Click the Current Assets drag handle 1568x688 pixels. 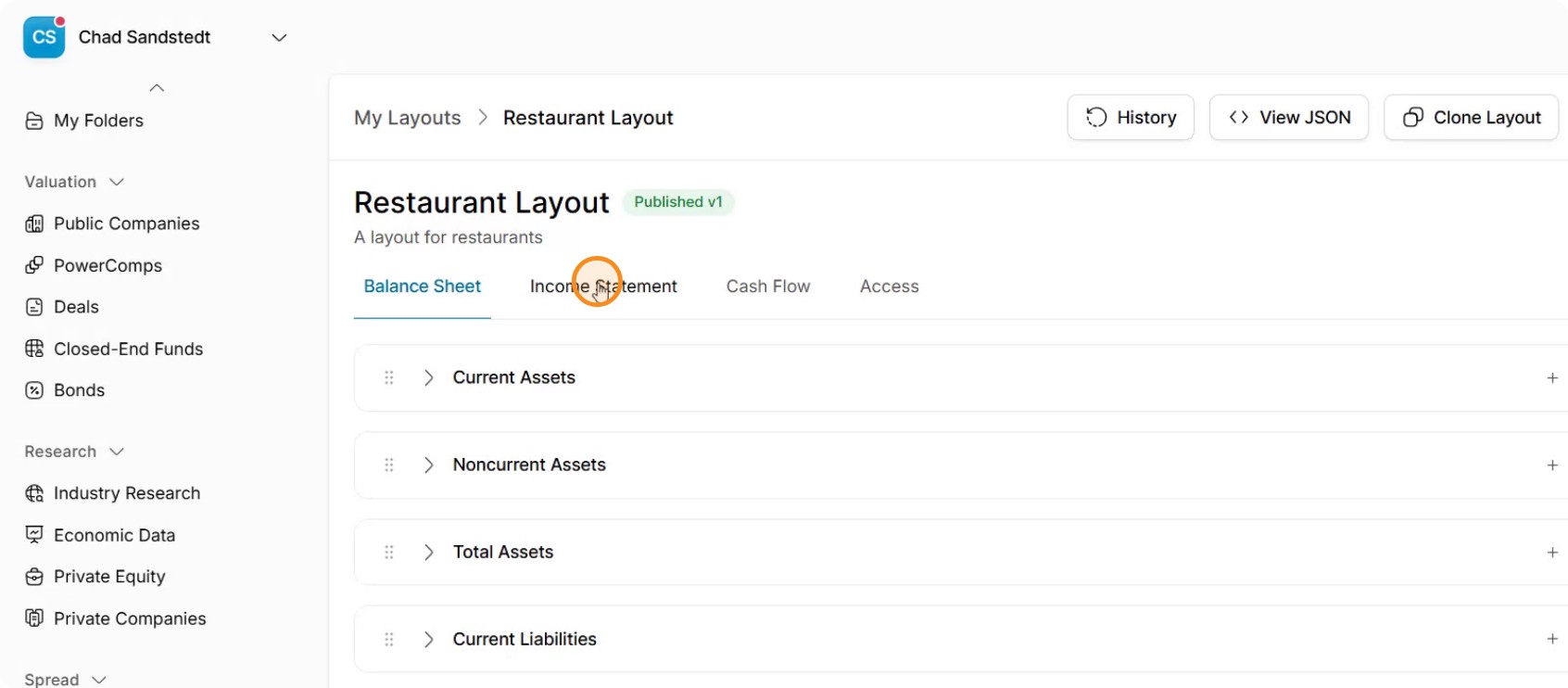coord(389,377)
